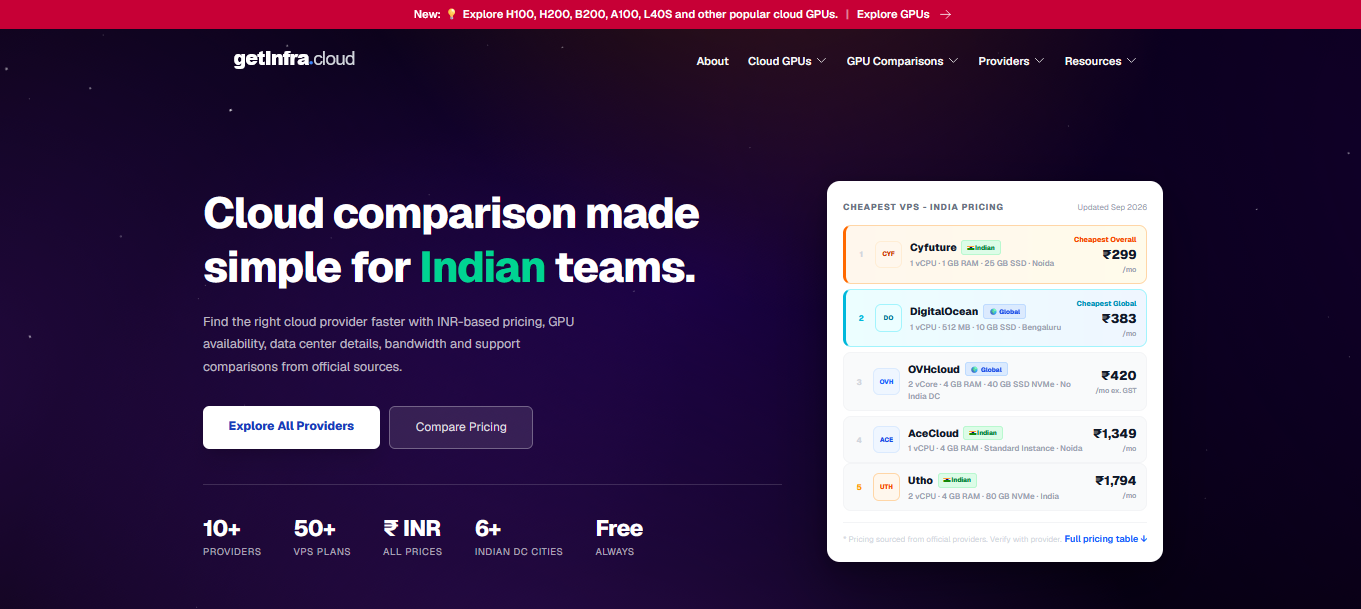Click the ₹420 price for OVHcloud

[x=1119, y=376]
